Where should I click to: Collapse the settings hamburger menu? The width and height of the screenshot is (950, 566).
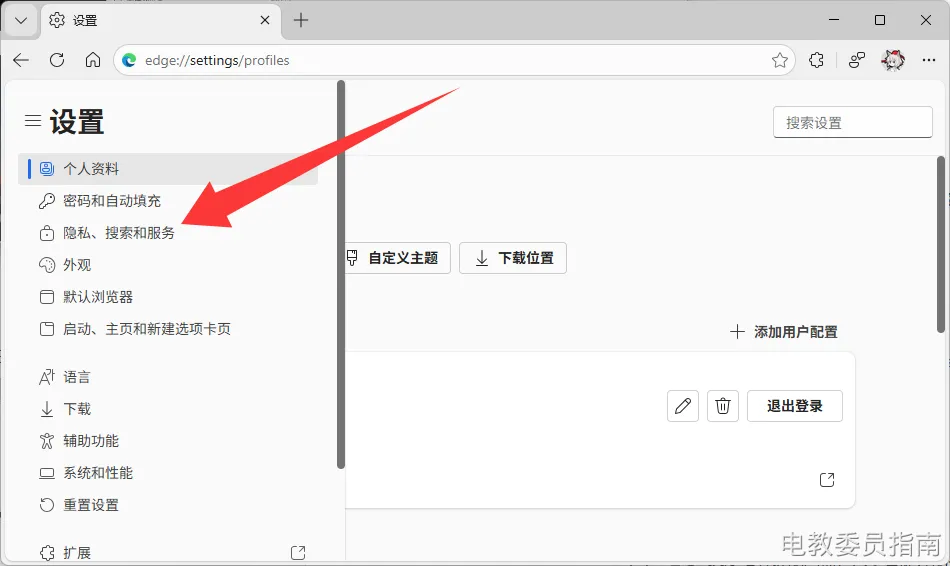(33, 121)
